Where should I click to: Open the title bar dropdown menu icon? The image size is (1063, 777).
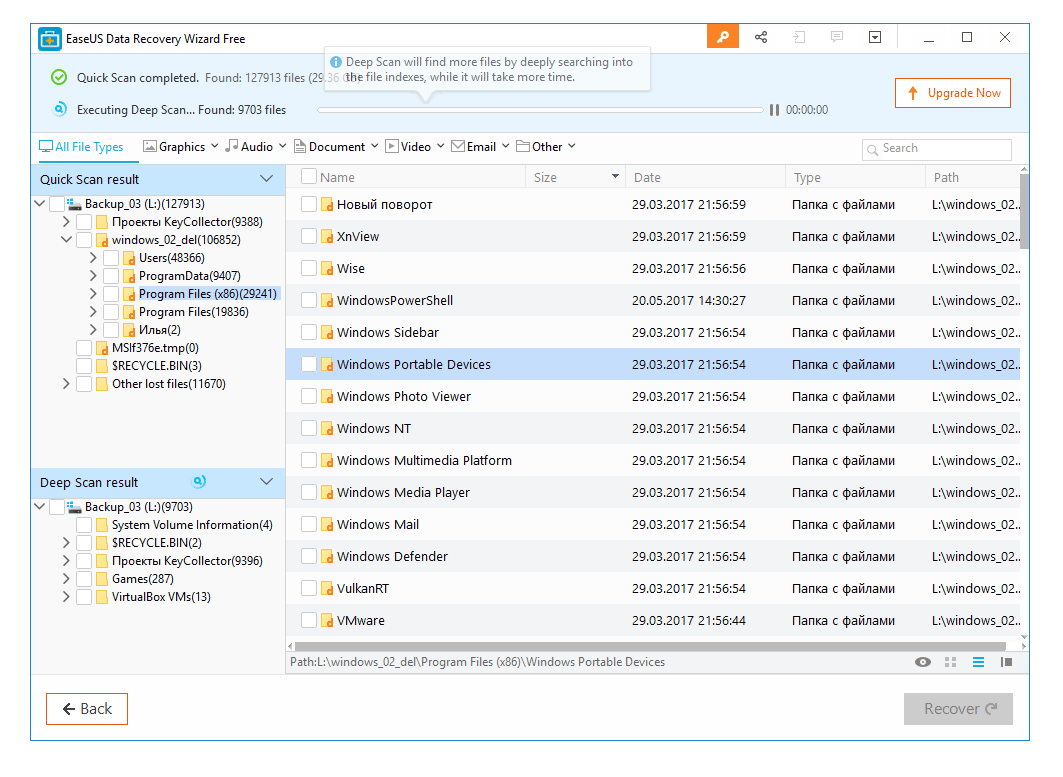tap(875, 37)
